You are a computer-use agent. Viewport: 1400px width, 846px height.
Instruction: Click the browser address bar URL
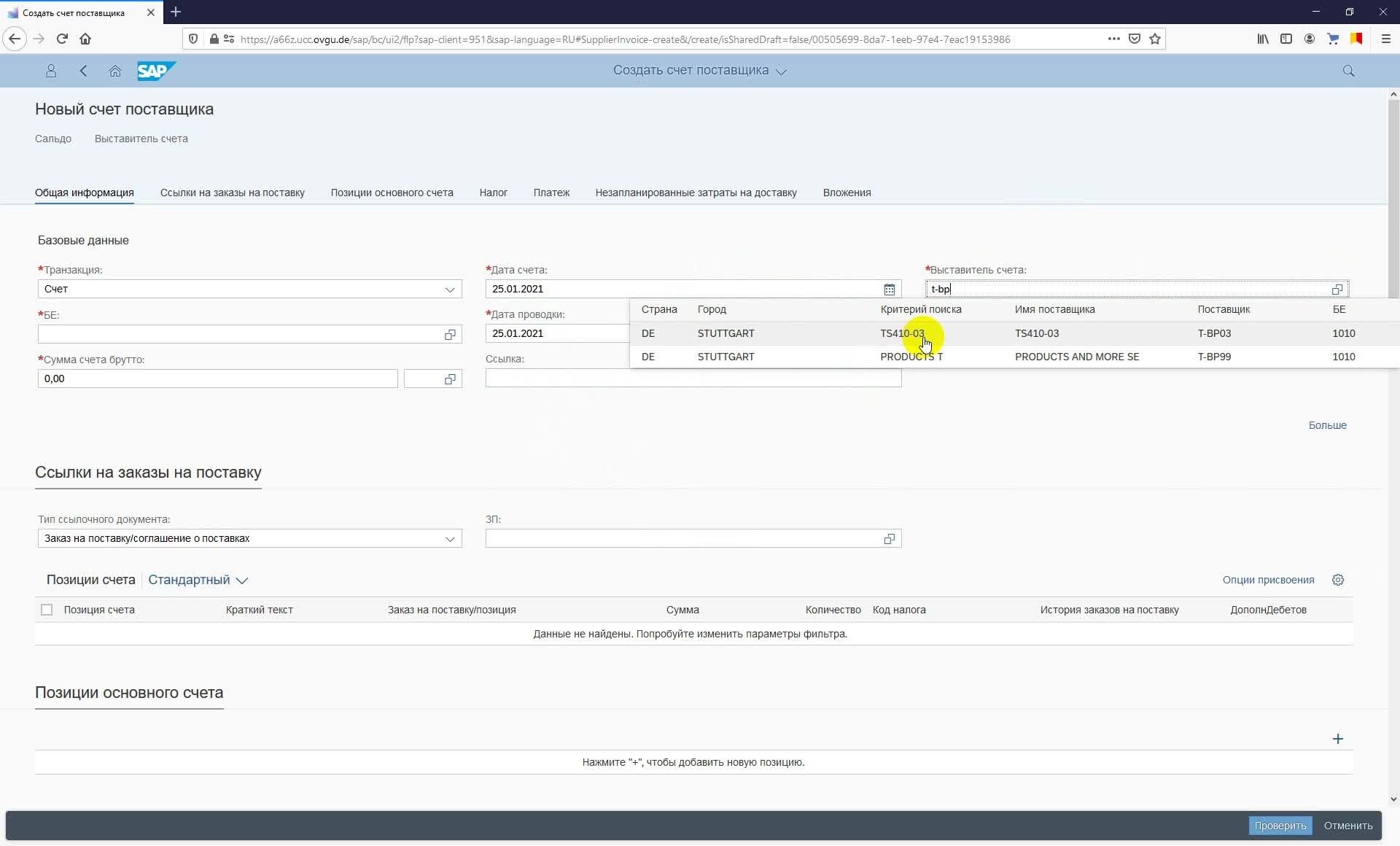tap(625, 39)
